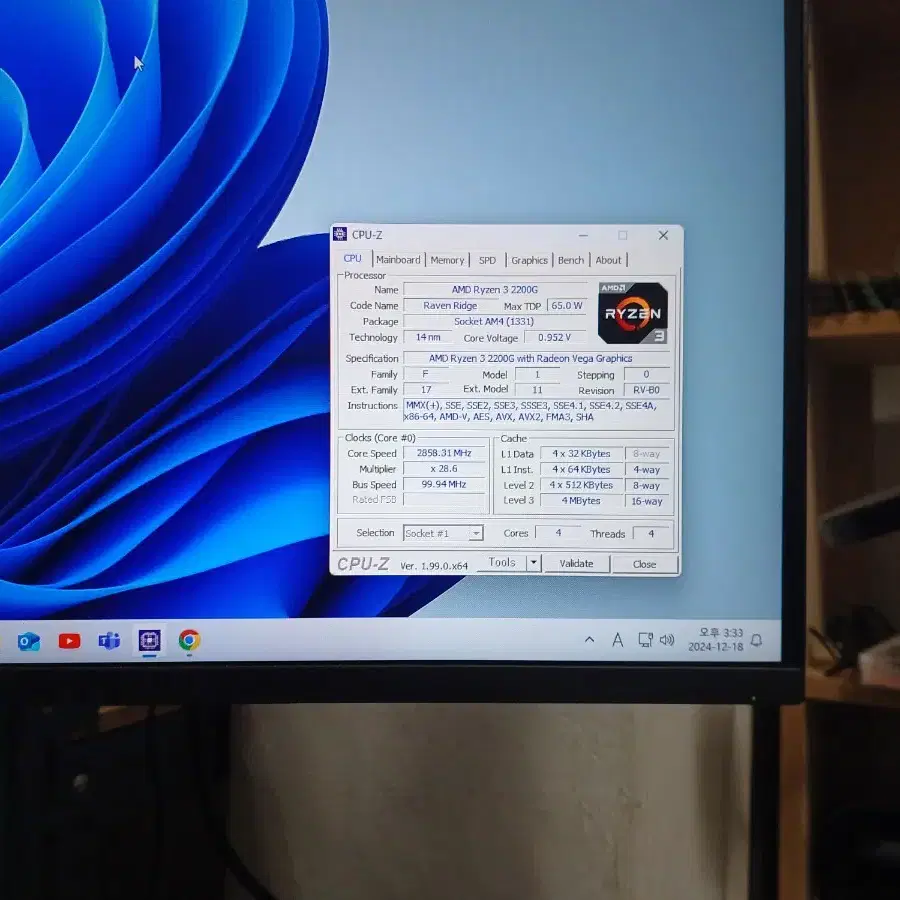The width and height of the screenshot is (900, 900).
Task: Click the Core Speed value 2858.31 MHz
Action: coord(444,453)
